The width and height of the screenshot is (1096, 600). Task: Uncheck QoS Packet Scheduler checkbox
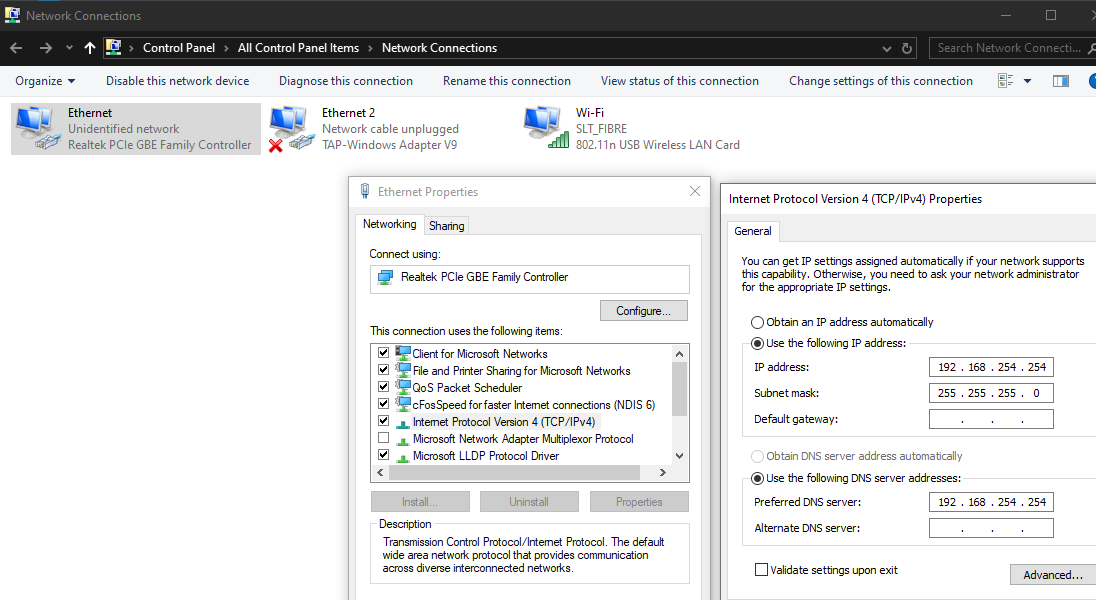point(383,386)
